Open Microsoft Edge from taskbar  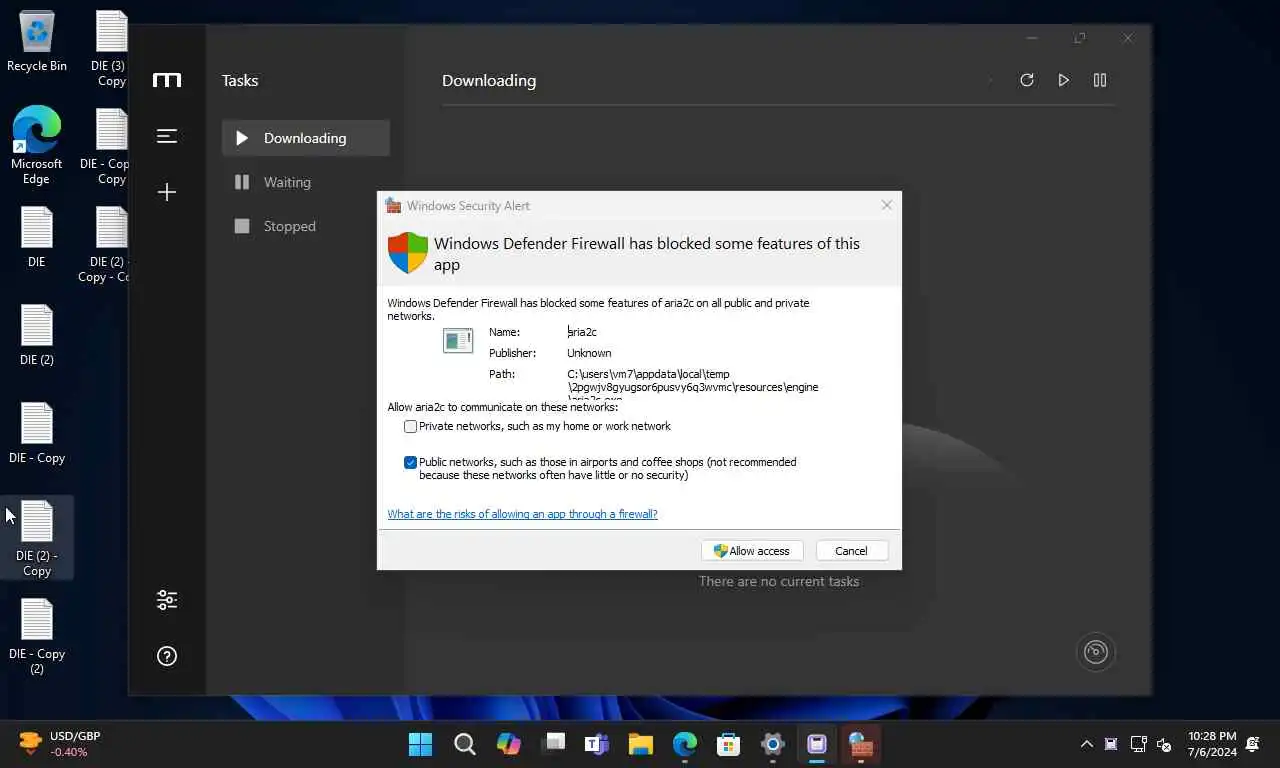(685, 744)
